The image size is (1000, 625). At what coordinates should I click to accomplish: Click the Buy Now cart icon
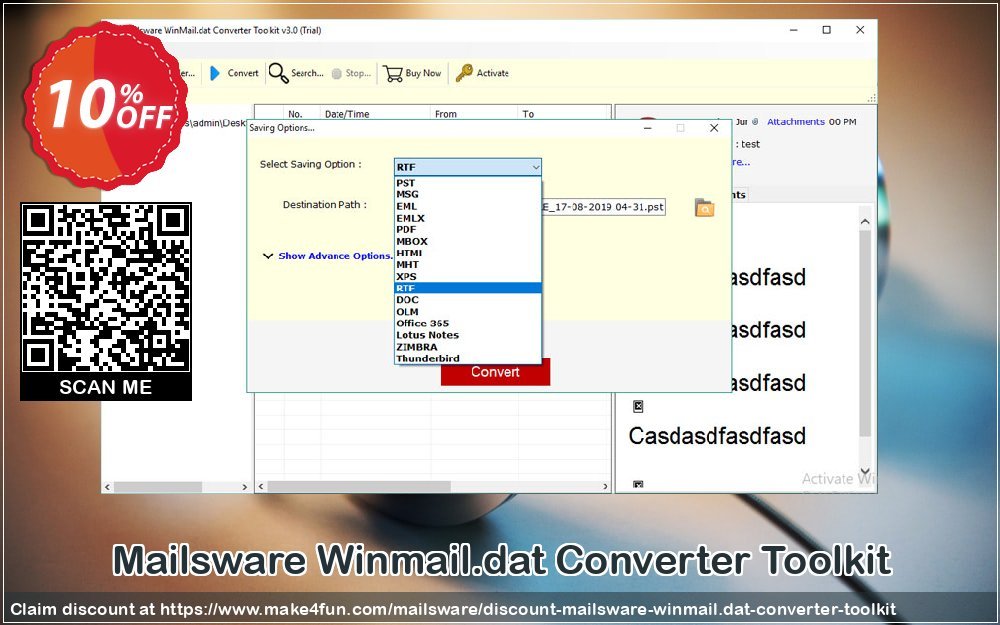393,73
